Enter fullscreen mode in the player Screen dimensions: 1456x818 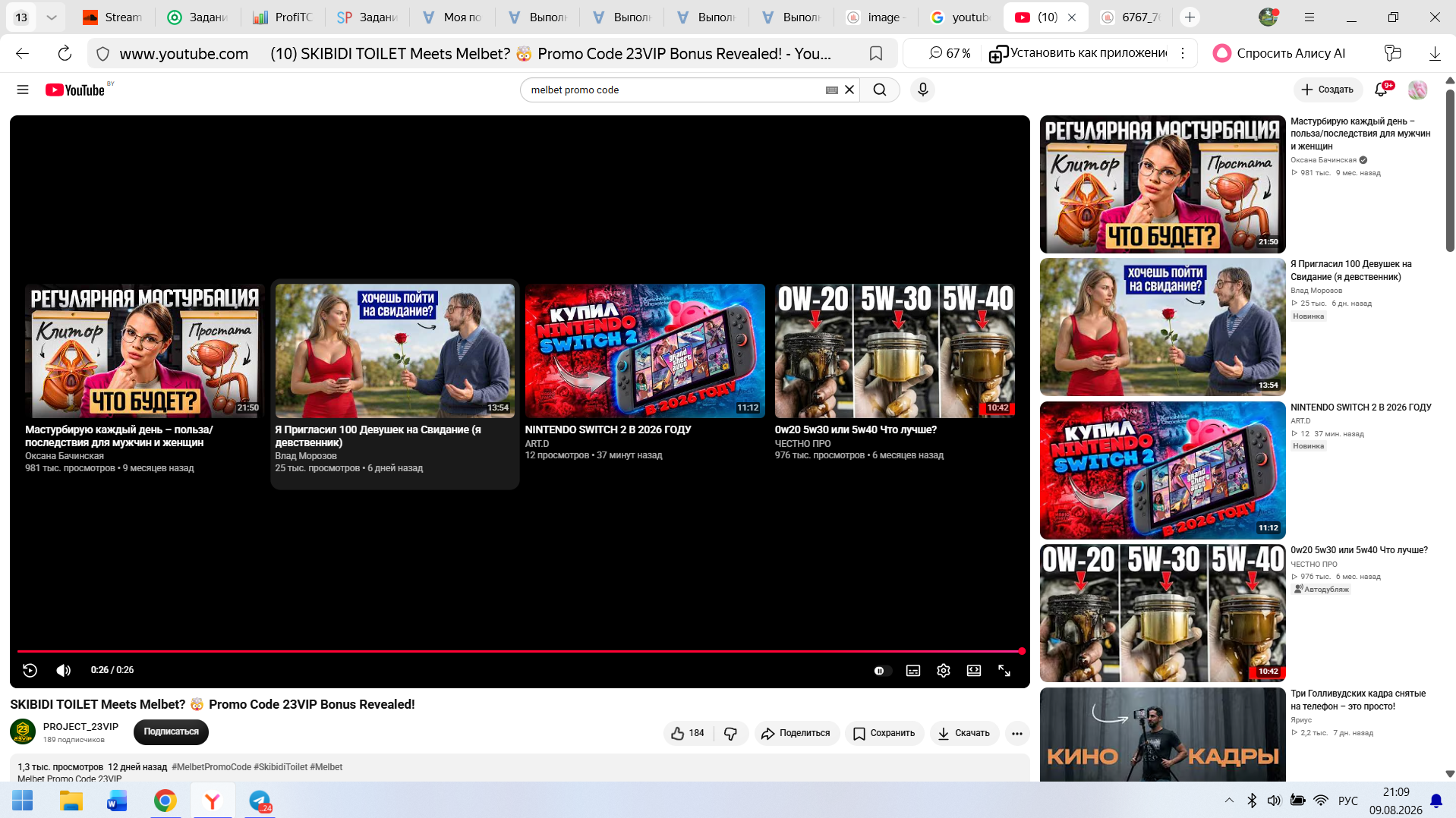pyautogui.click(x=1004, y=671)
